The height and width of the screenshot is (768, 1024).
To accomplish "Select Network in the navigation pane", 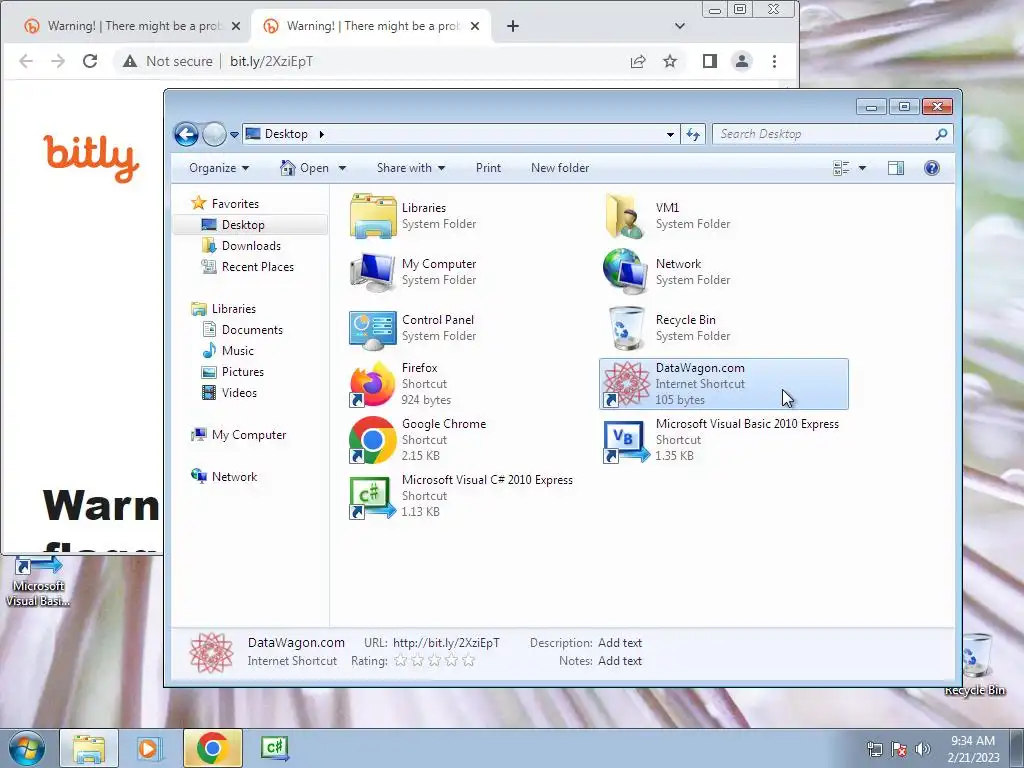I will (224, 477).
